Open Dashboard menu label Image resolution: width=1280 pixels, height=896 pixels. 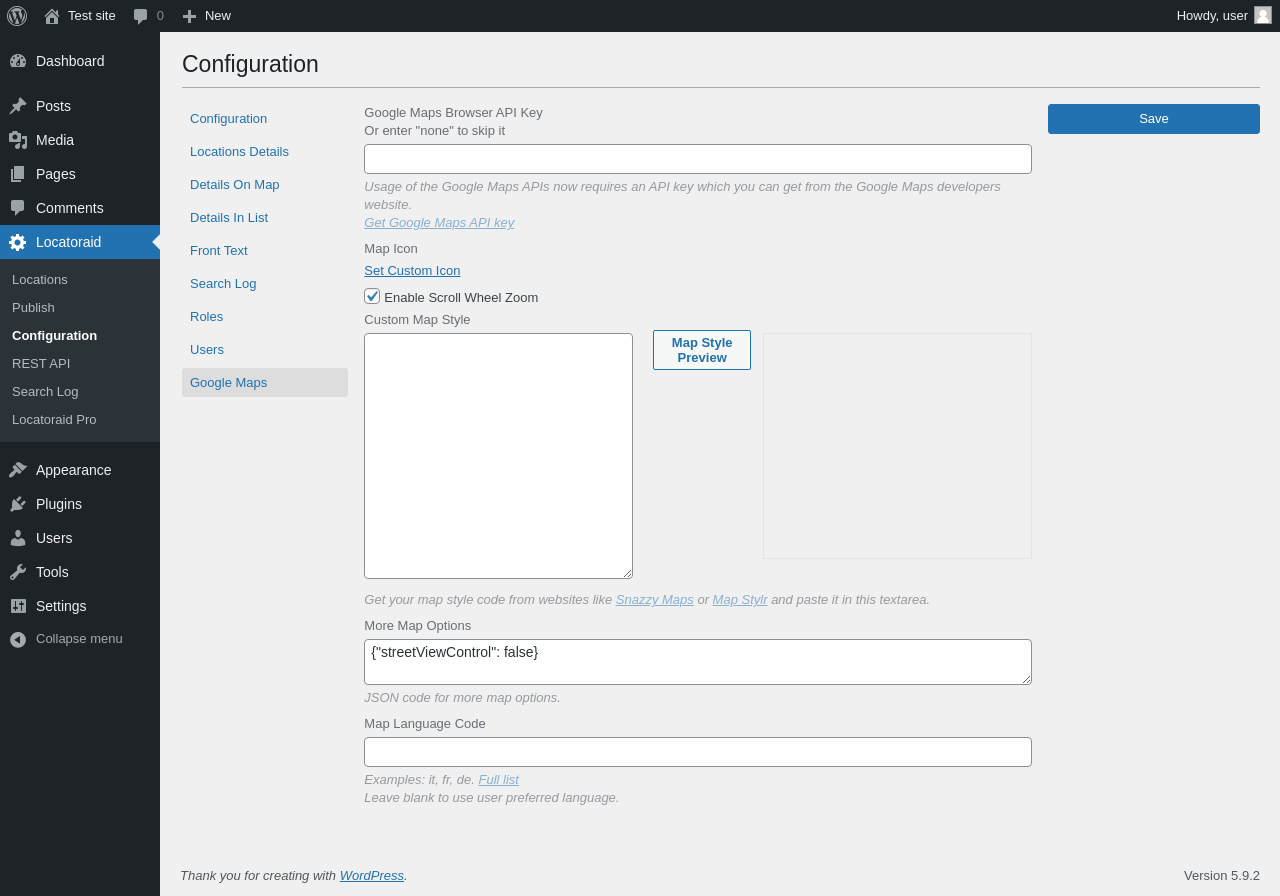coord(70,61)
